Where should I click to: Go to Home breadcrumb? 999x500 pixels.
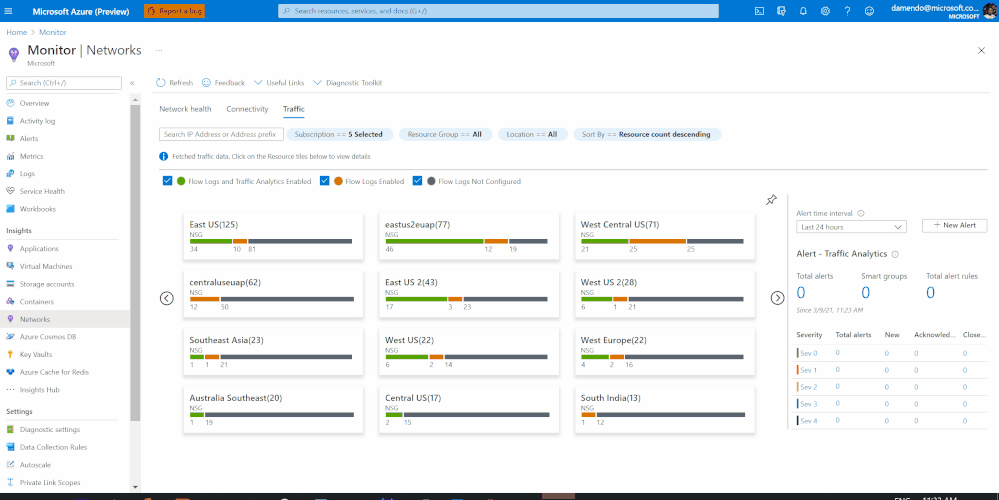pyautogui.click(x=17, y=32)
